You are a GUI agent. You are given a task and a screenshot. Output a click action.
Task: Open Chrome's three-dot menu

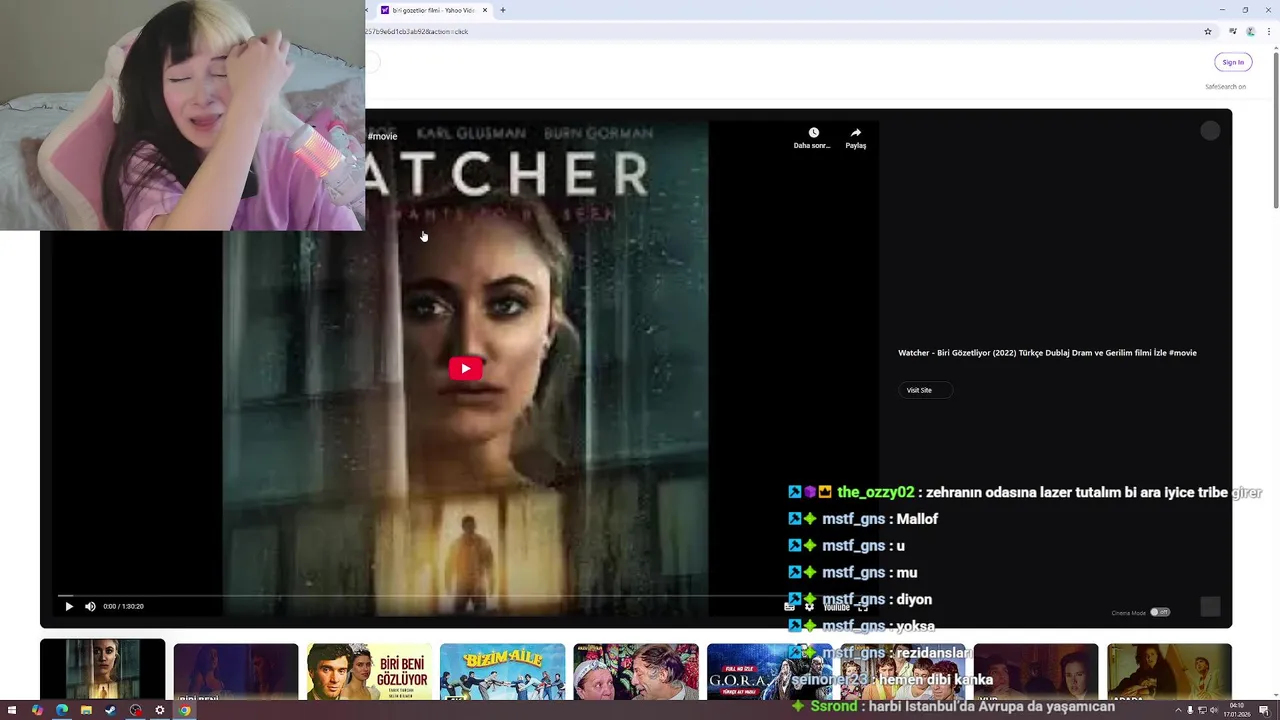pos(1267,31)
